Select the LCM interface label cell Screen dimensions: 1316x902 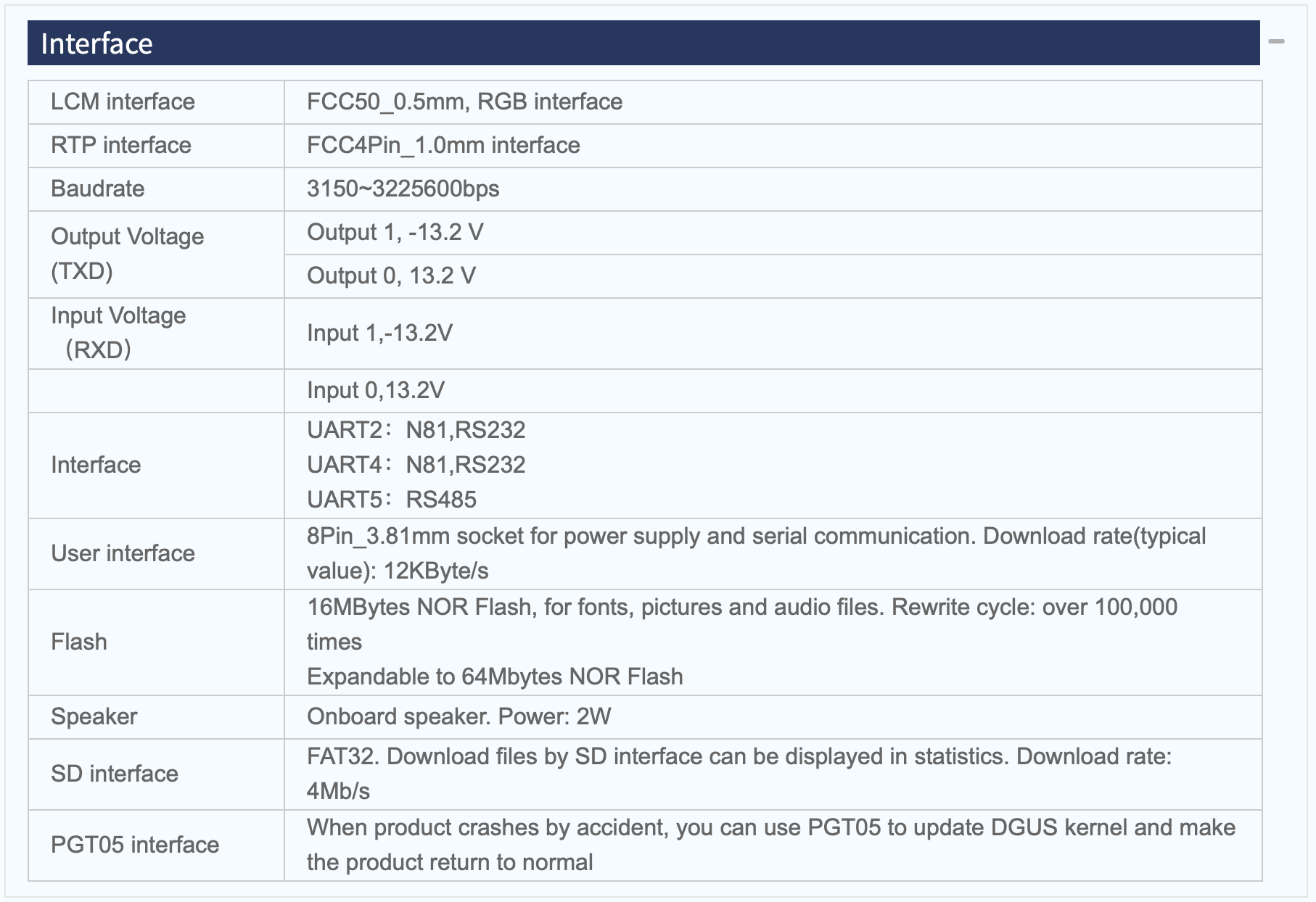coord(123,102)
